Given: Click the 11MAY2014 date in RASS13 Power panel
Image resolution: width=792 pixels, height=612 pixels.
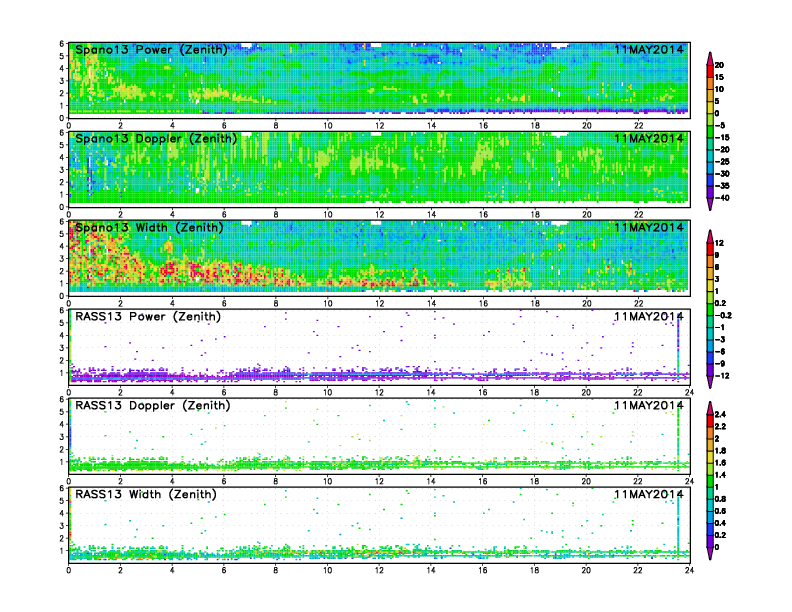Looking at the screenshot, I should [649, 317].
